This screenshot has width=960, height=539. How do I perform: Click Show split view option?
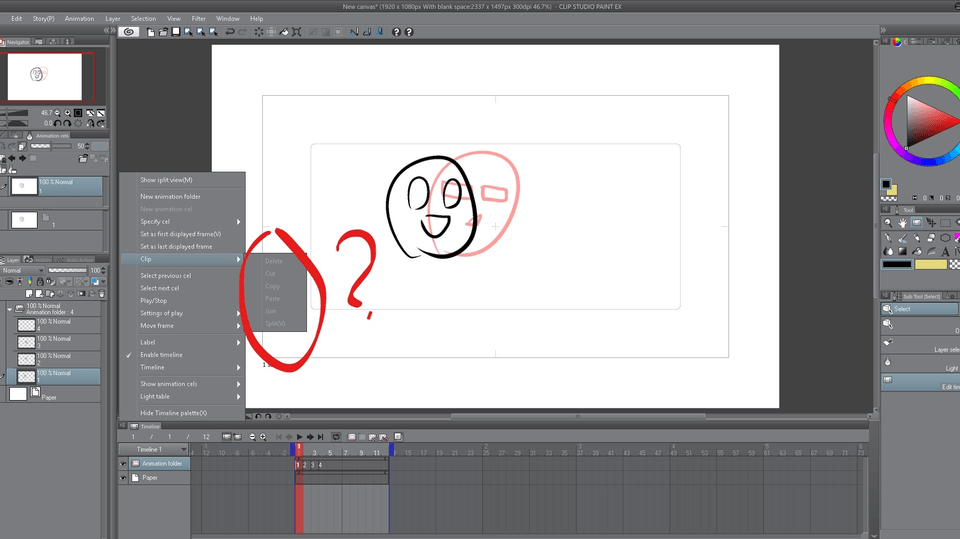point(166,180)
